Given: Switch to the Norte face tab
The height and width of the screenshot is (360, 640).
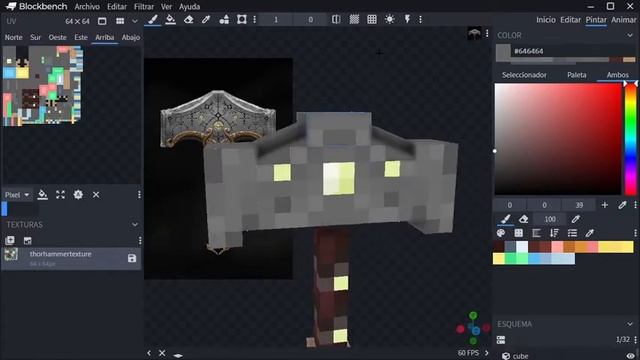Looking at the screenshot, I should [13, 37].
